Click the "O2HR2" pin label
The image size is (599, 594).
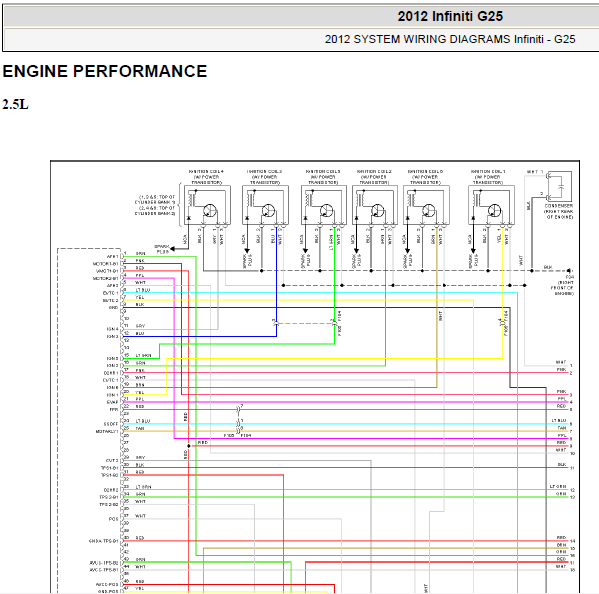point(111,490)
